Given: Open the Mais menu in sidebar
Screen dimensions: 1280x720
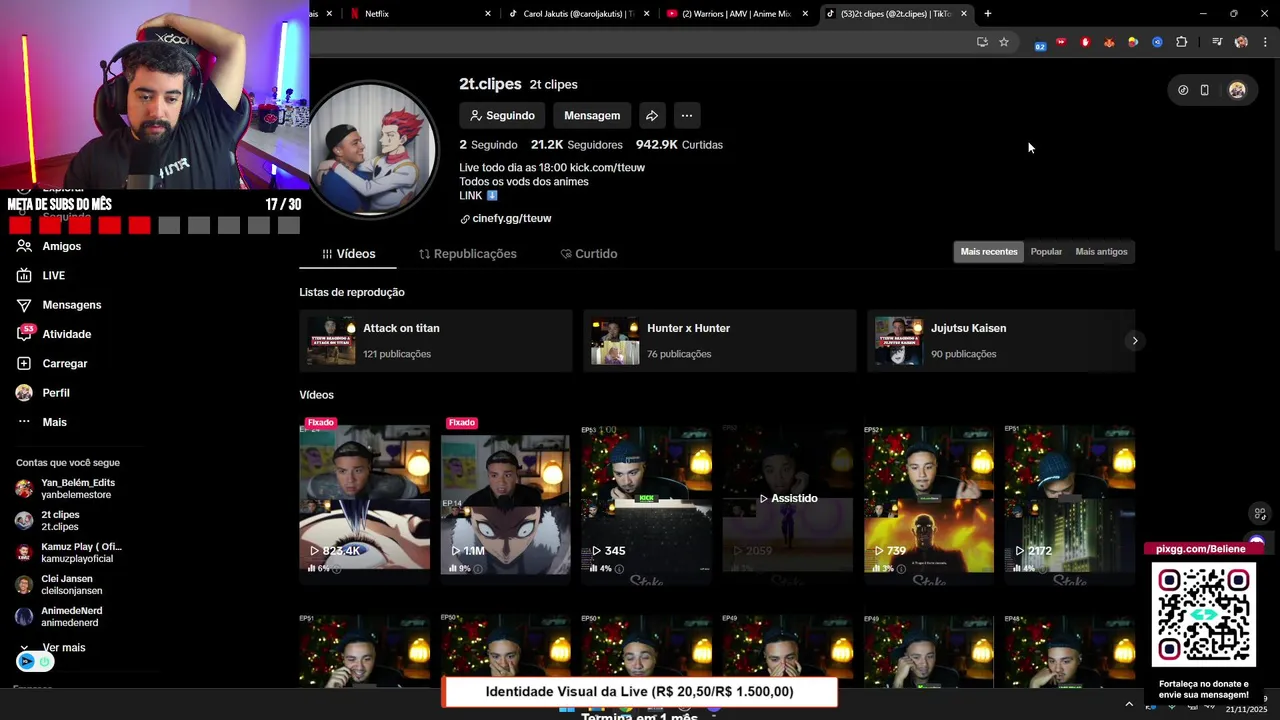Looking at the screenshot, I should 54,422.
